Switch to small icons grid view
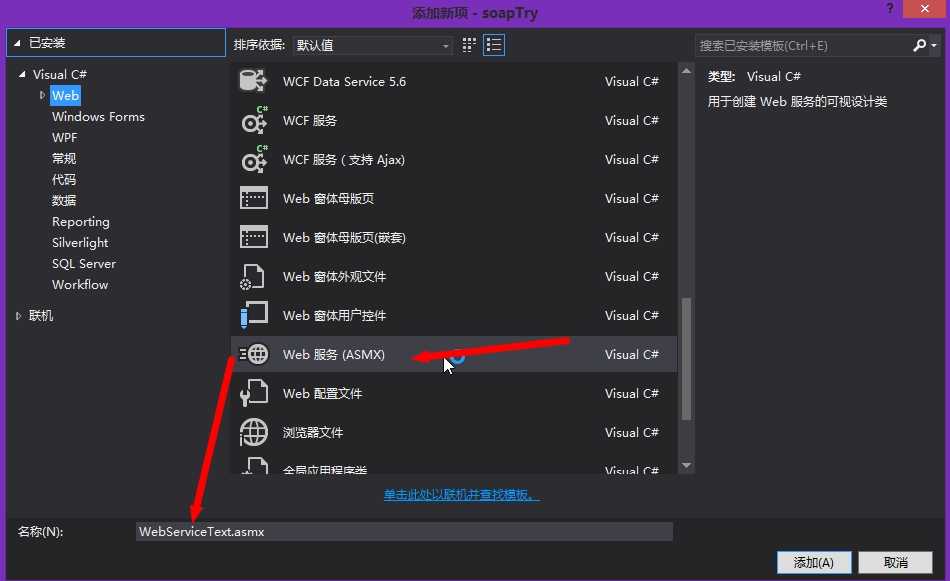 click(x=469, y=45)
